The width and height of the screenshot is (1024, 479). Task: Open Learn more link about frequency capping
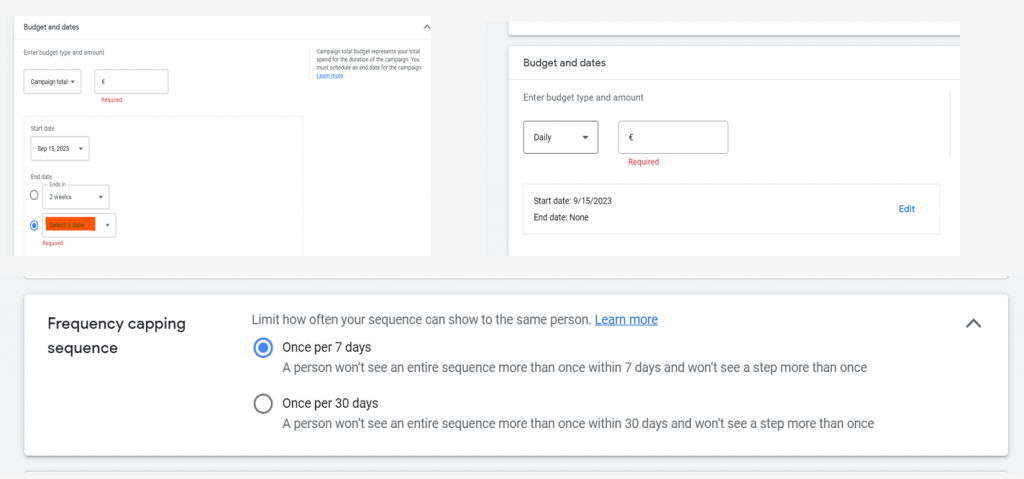coord(626,320)
